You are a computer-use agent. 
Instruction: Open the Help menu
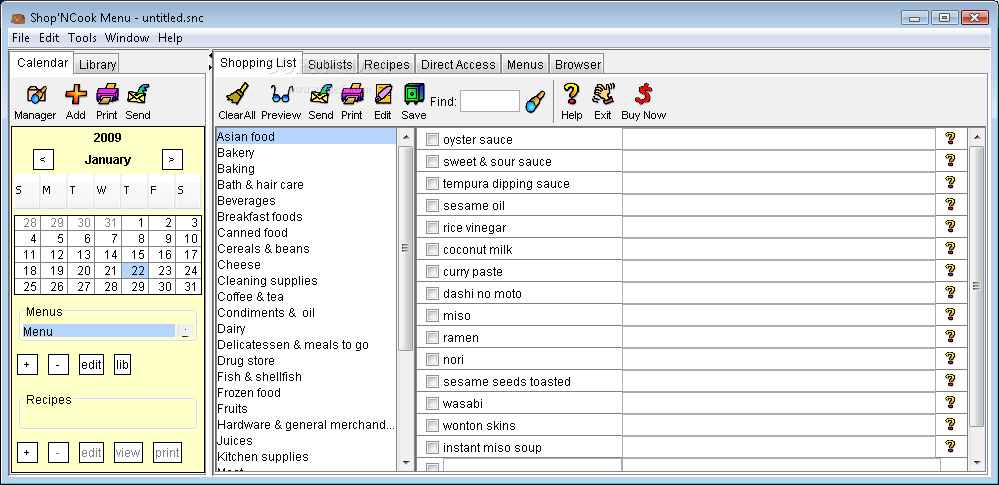pos(170,38)
